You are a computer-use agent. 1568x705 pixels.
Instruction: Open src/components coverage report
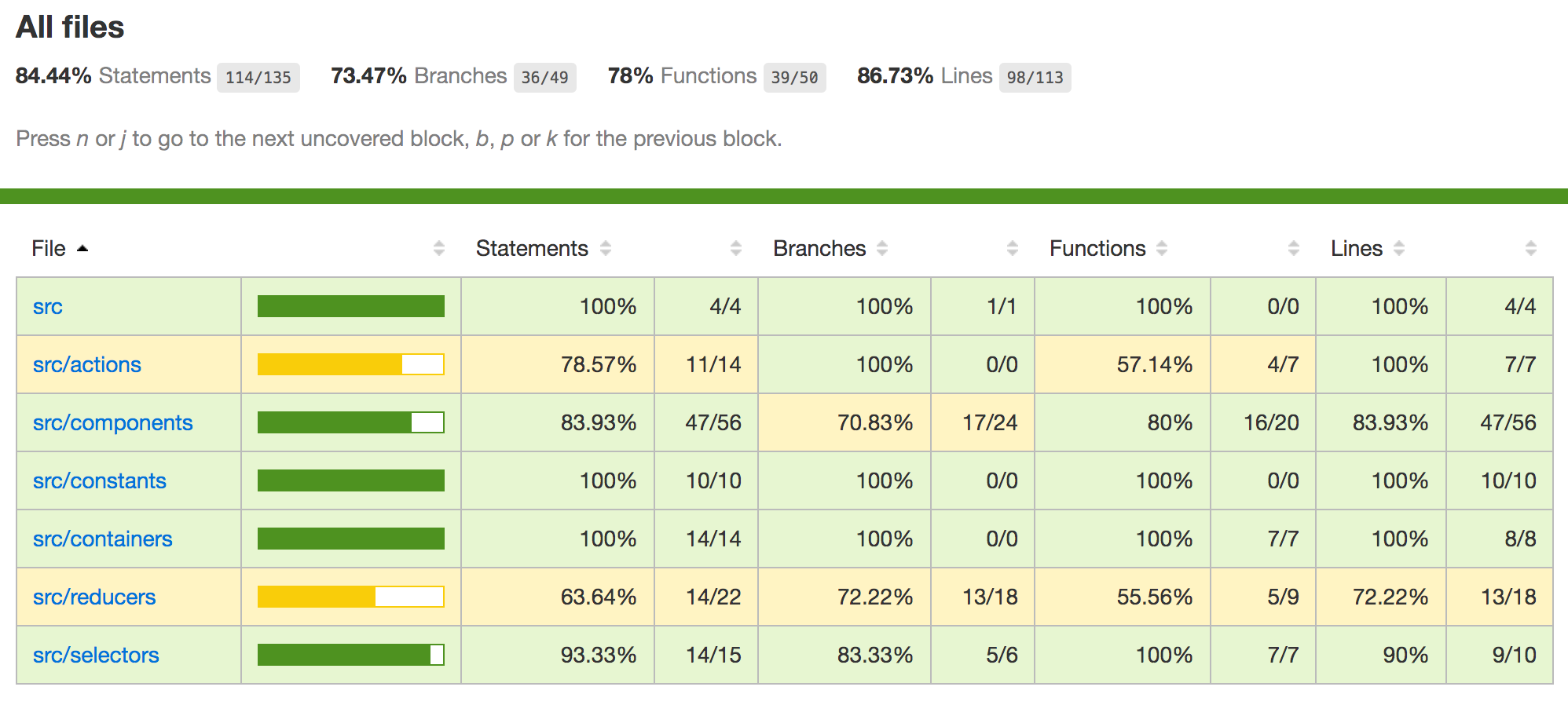coord(113,423)
